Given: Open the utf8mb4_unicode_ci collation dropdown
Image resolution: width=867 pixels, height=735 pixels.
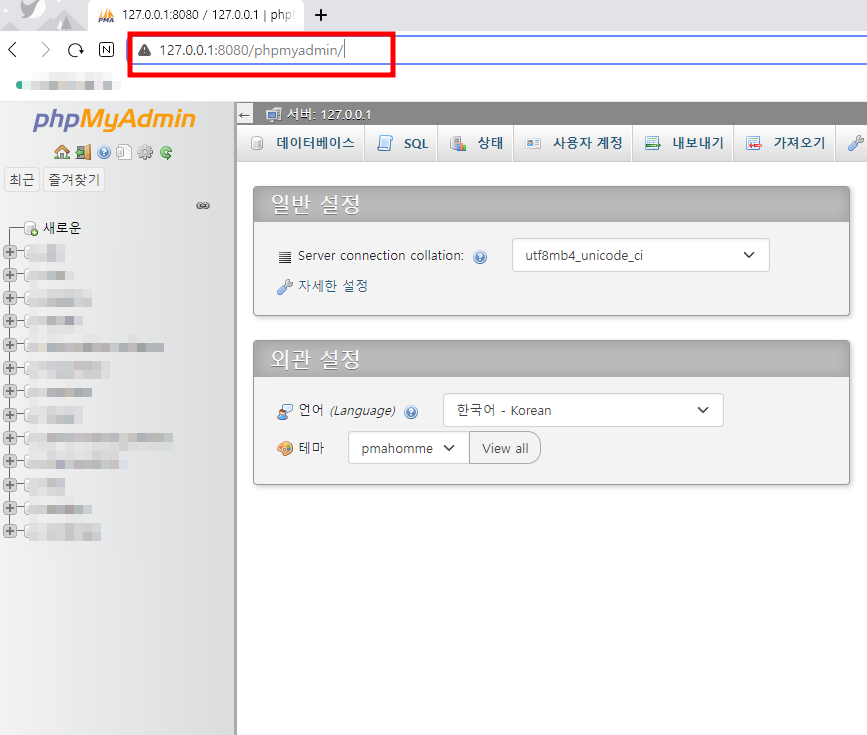Looking at the screenshot, I should point(640,255).
